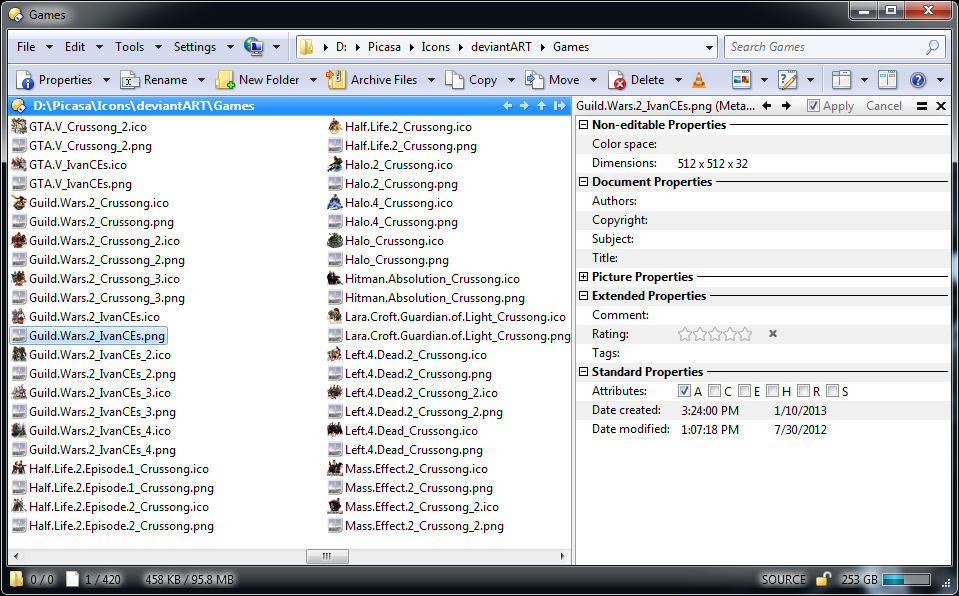Viewport: 959px width, 596px height.
Task: Click the D: drive breadcrumb
Action: point(341,47)
